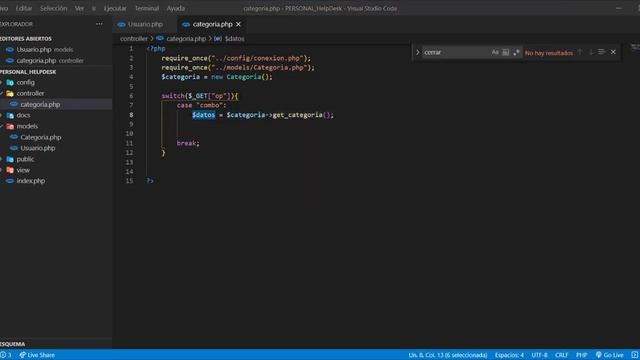Click 'get_categoria' in line 8
This screenshot has height=360, width=640.
click(298, 115)
